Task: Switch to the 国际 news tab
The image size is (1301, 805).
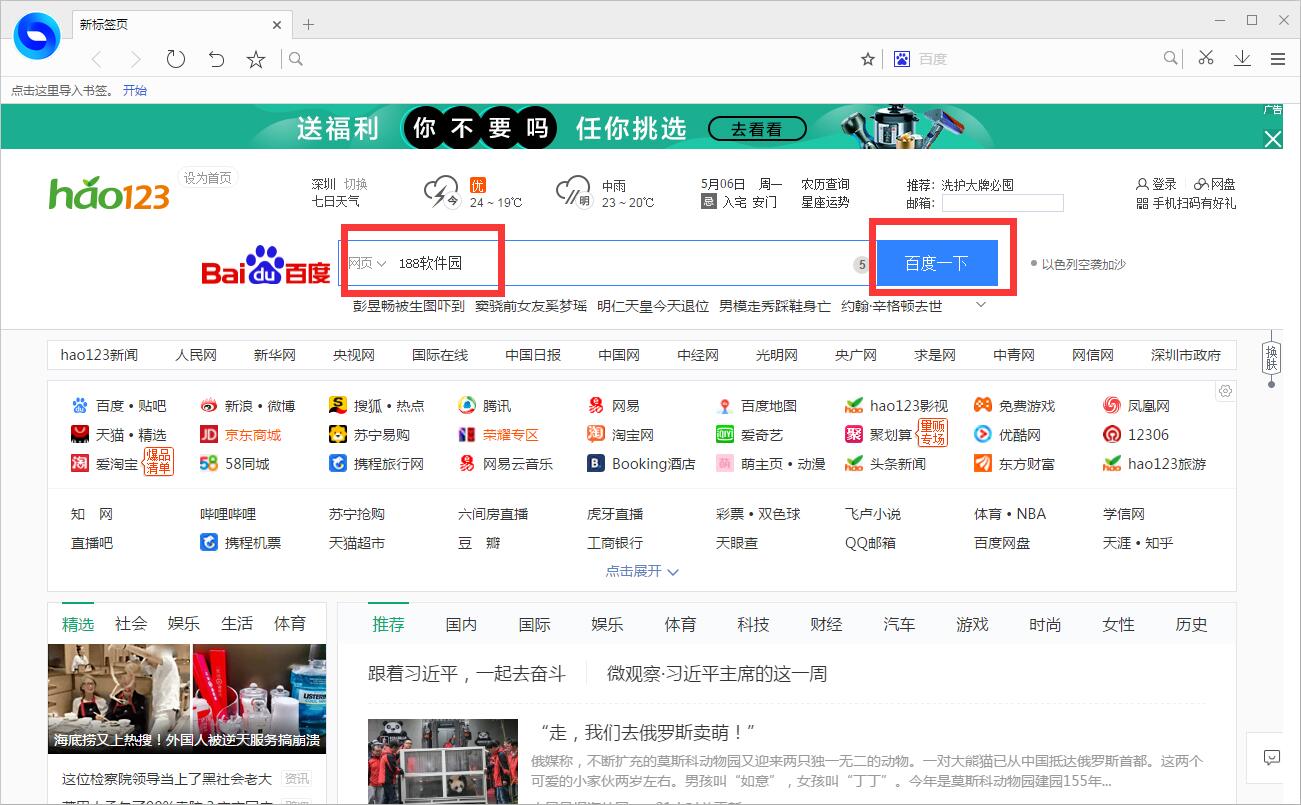Action: coord(534,624)
